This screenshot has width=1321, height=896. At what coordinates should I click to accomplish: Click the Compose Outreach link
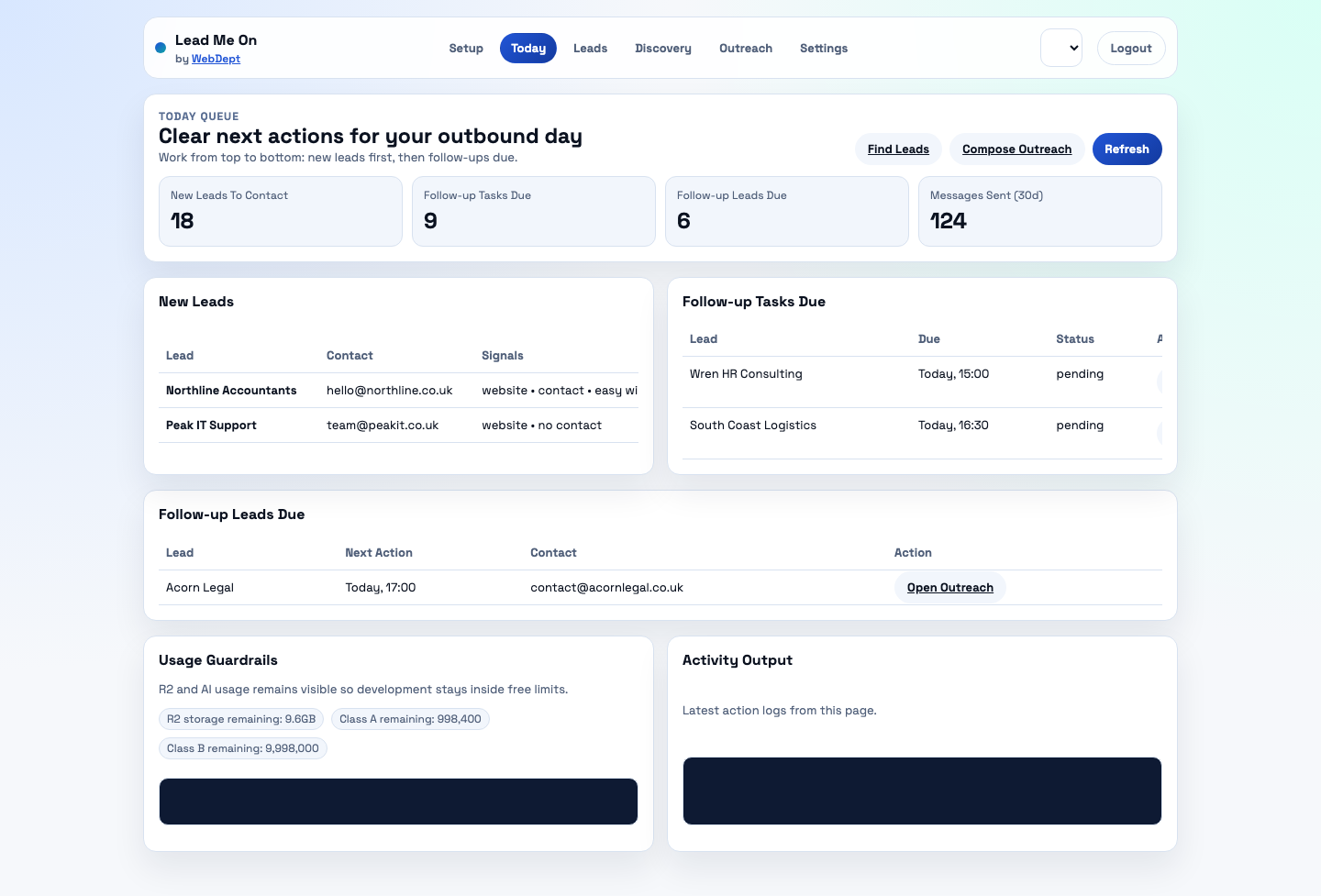tap(1016, 149)
